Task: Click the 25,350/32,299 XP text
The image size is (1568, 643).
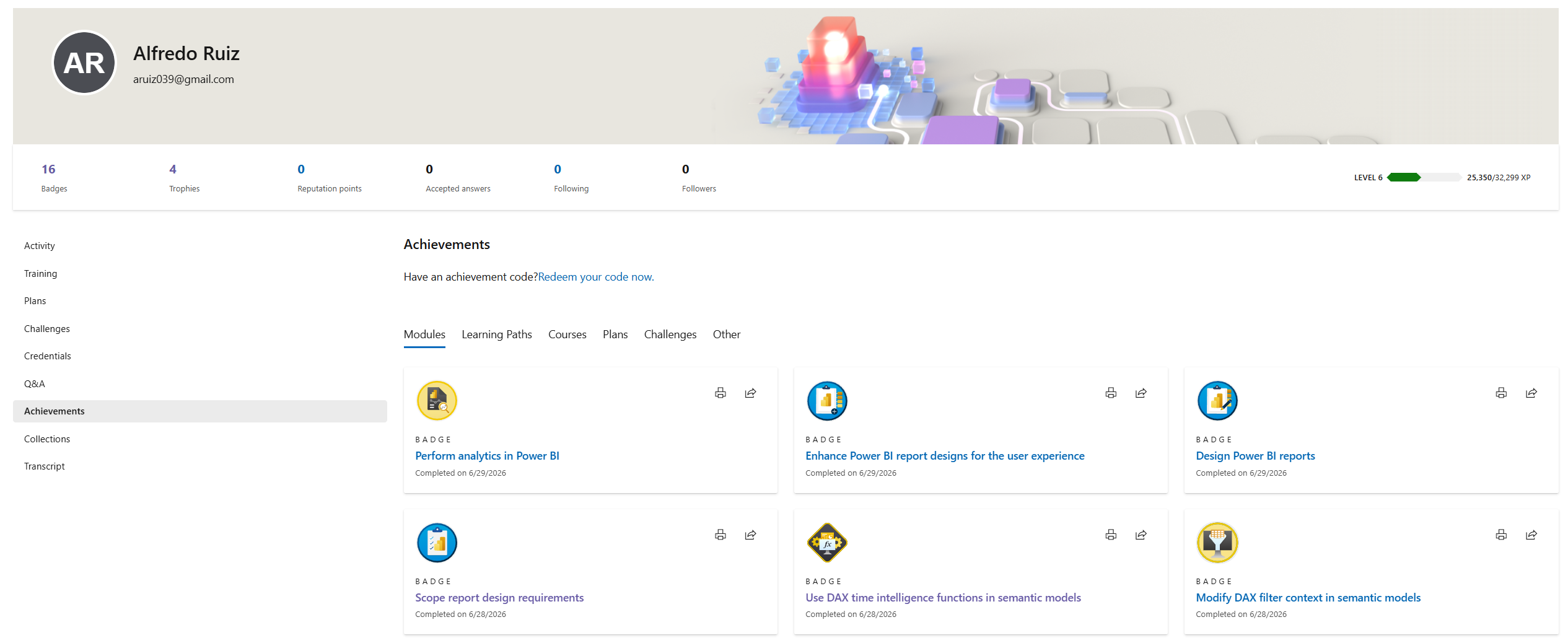Action: point(1499,178)
